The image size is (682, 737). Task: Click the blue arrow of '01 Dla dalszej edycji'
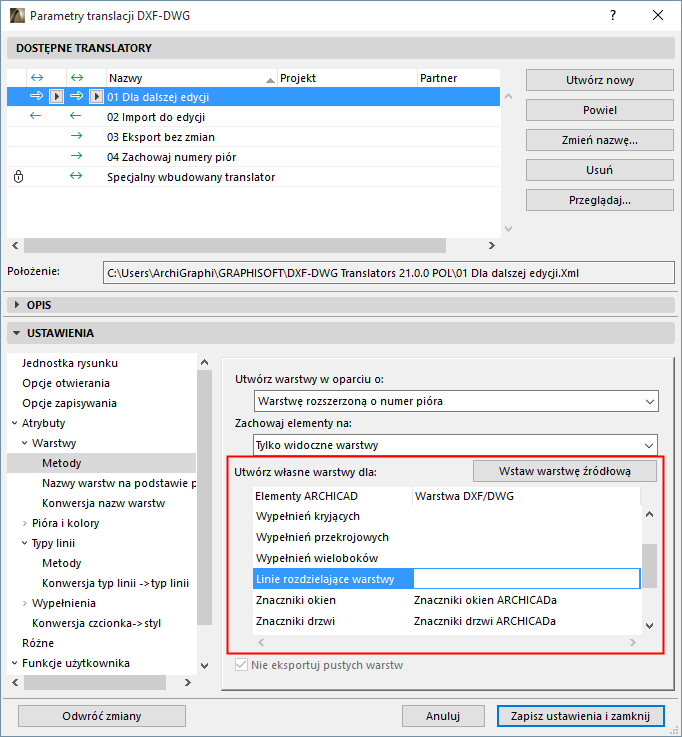[37, 96]
